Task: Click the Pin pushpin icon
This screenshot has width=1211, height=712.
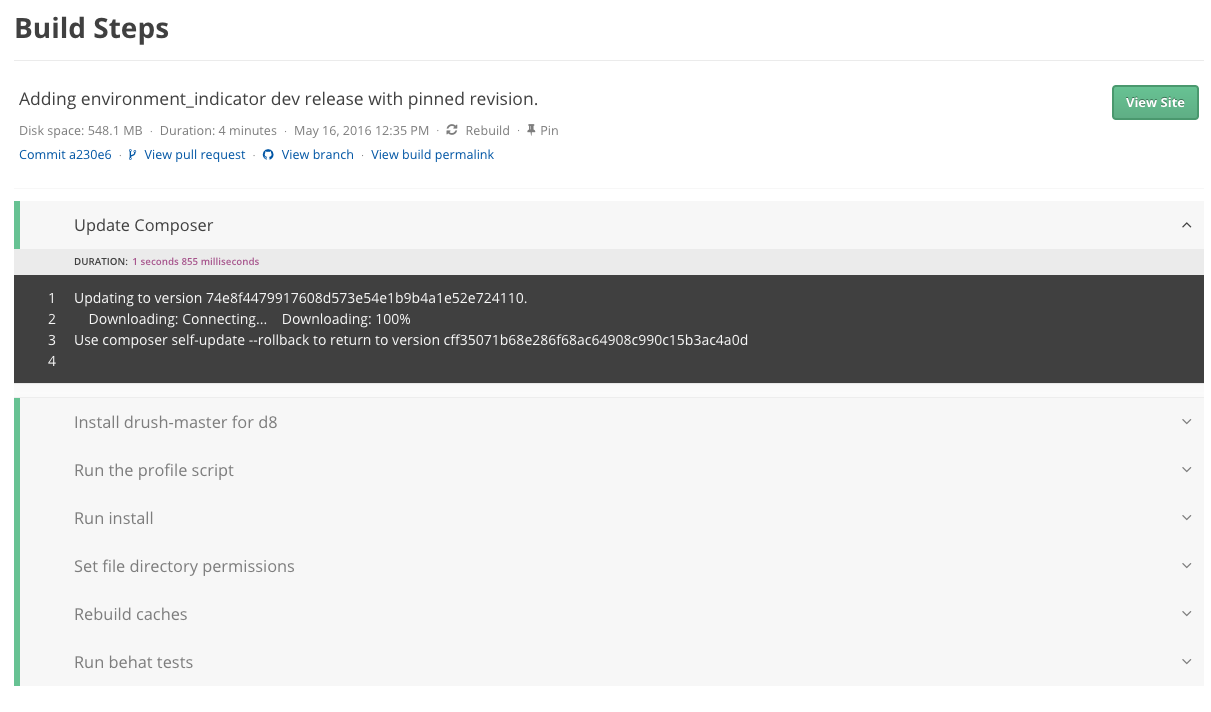Action: 531,130
